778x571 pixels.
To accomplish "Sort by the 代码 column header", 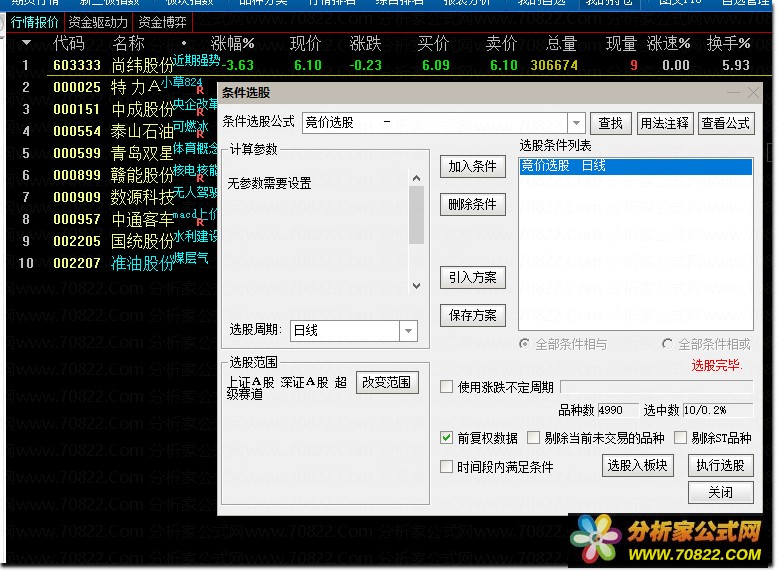I will pyautogui.click(x=68, y=44).
